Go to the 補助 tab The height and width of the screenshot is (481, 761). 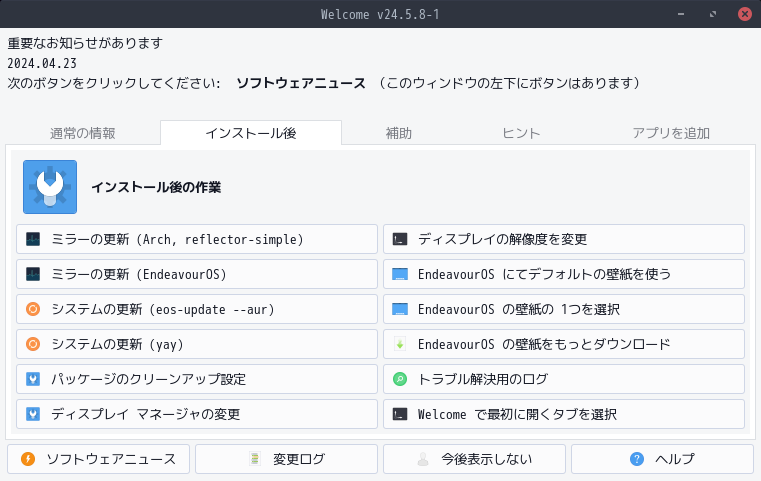[398, 133]
